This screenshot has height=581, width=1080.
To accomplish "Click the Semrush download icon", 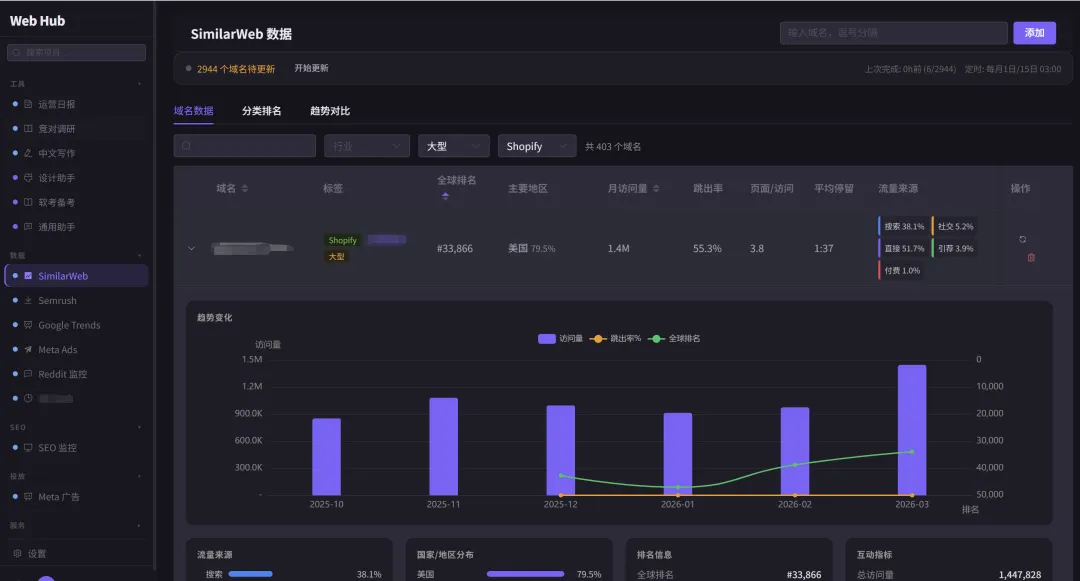I will (x=28, y=300).
